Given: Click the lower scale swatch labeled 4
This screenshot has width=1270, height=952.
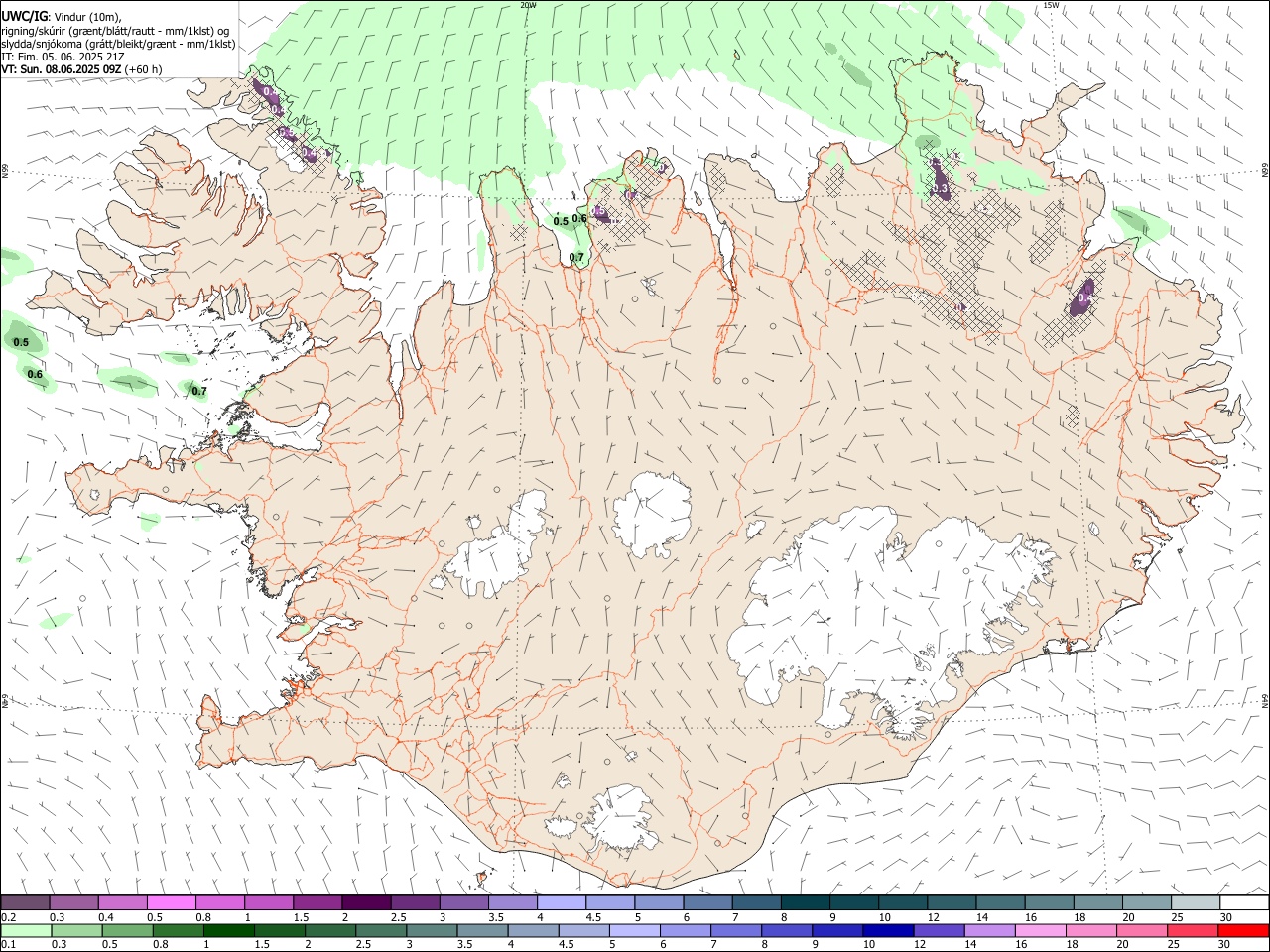Looking at the screenshot, I should point(533,930).
